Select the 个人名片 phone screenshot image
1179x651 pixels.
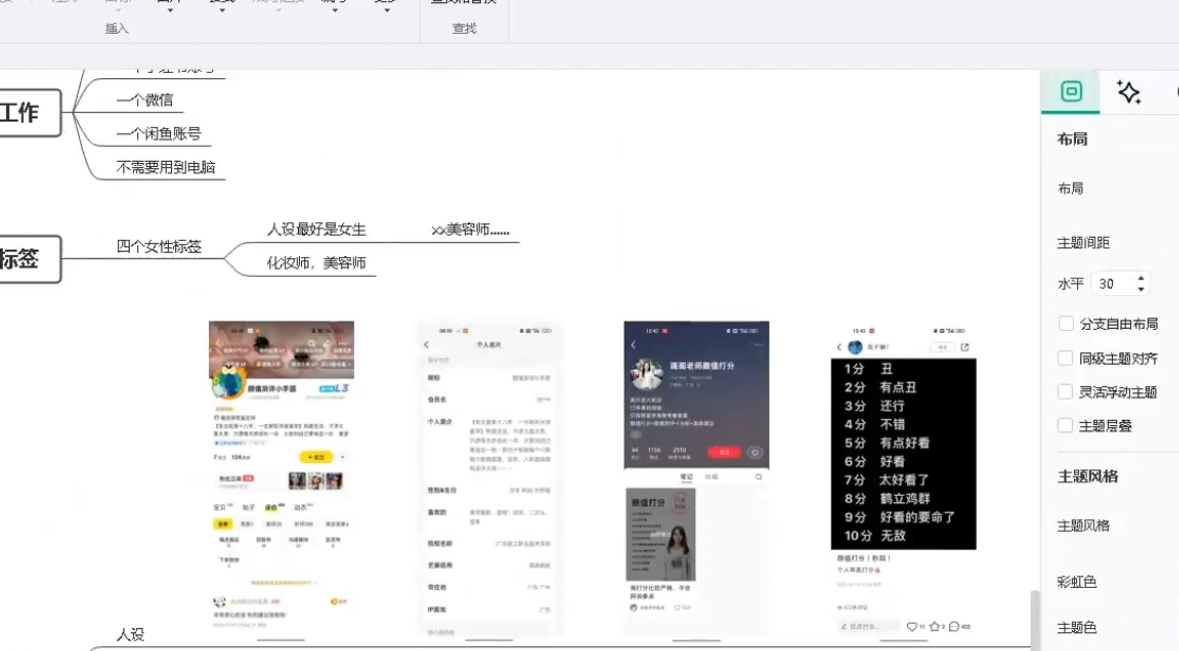[x=489, y=480]
